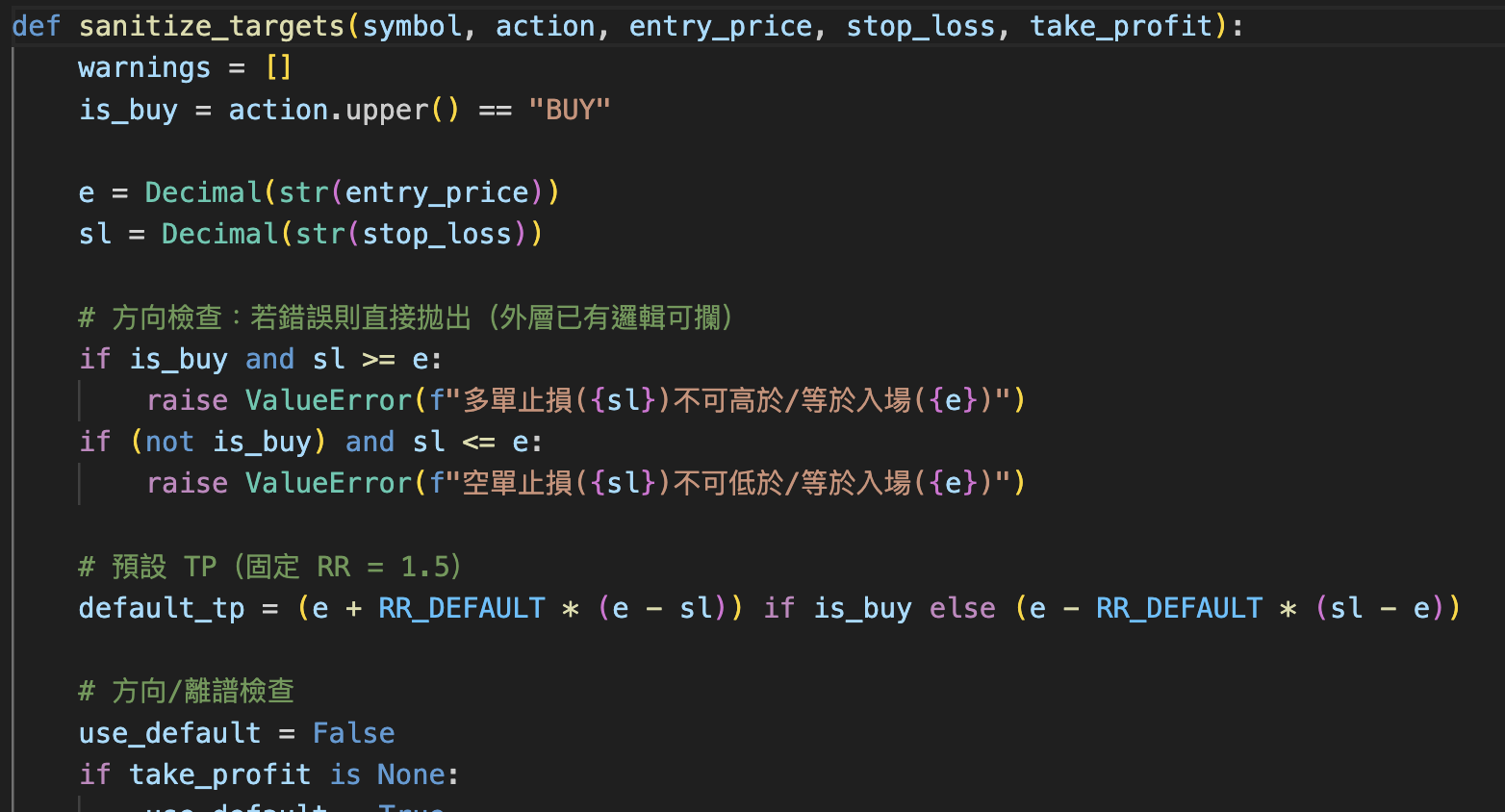This screenshot has width=1505, height=812.
Task: Click the None keyword in the take_profit check
Action: pos(411,774)
